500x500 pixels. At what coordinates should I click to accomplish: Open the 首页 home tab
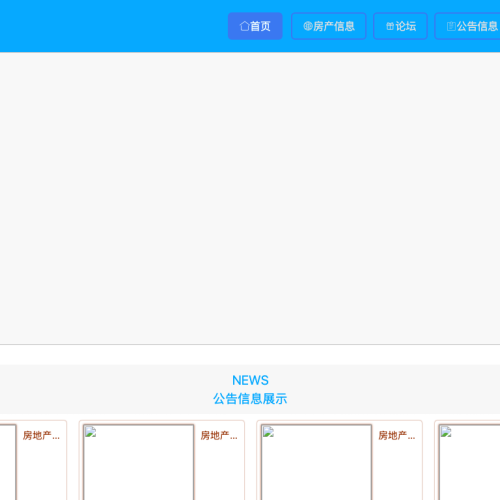point(255,26)
